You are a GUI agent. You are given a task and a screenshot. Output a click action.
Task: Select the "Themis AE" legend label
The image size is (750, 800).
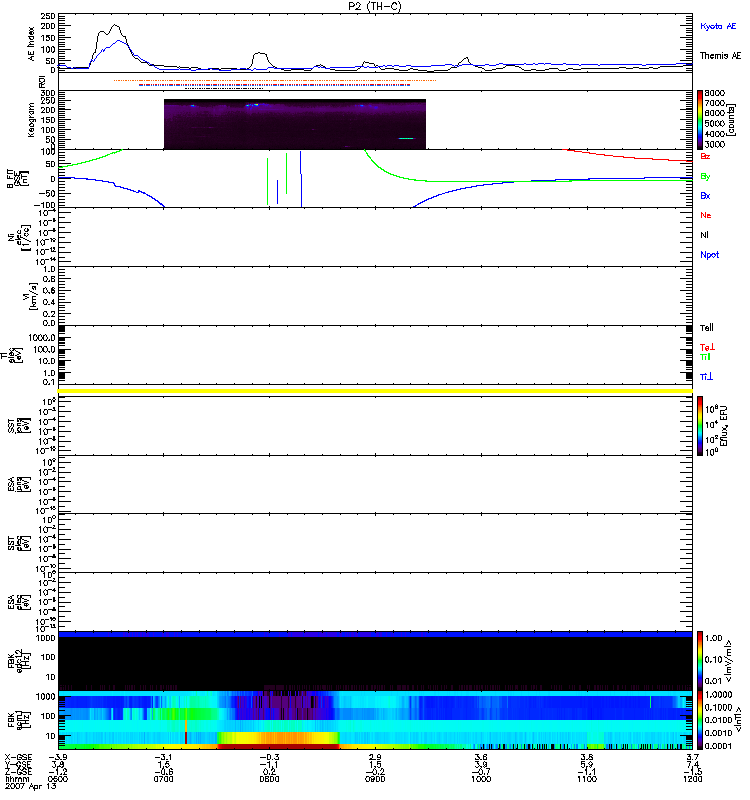coord(720,56)
